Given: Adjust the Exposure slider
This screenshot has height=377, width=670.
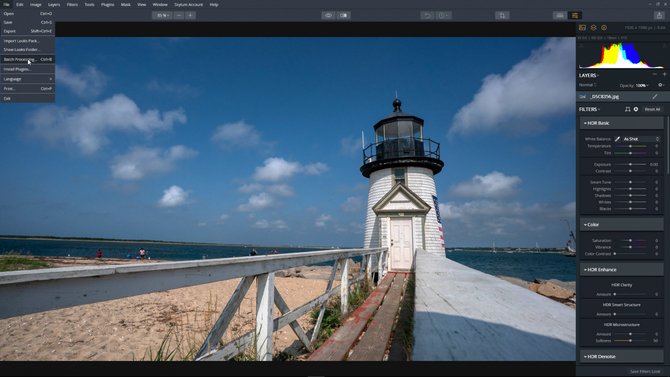Looking at the screenshot, I should (631, 164).
